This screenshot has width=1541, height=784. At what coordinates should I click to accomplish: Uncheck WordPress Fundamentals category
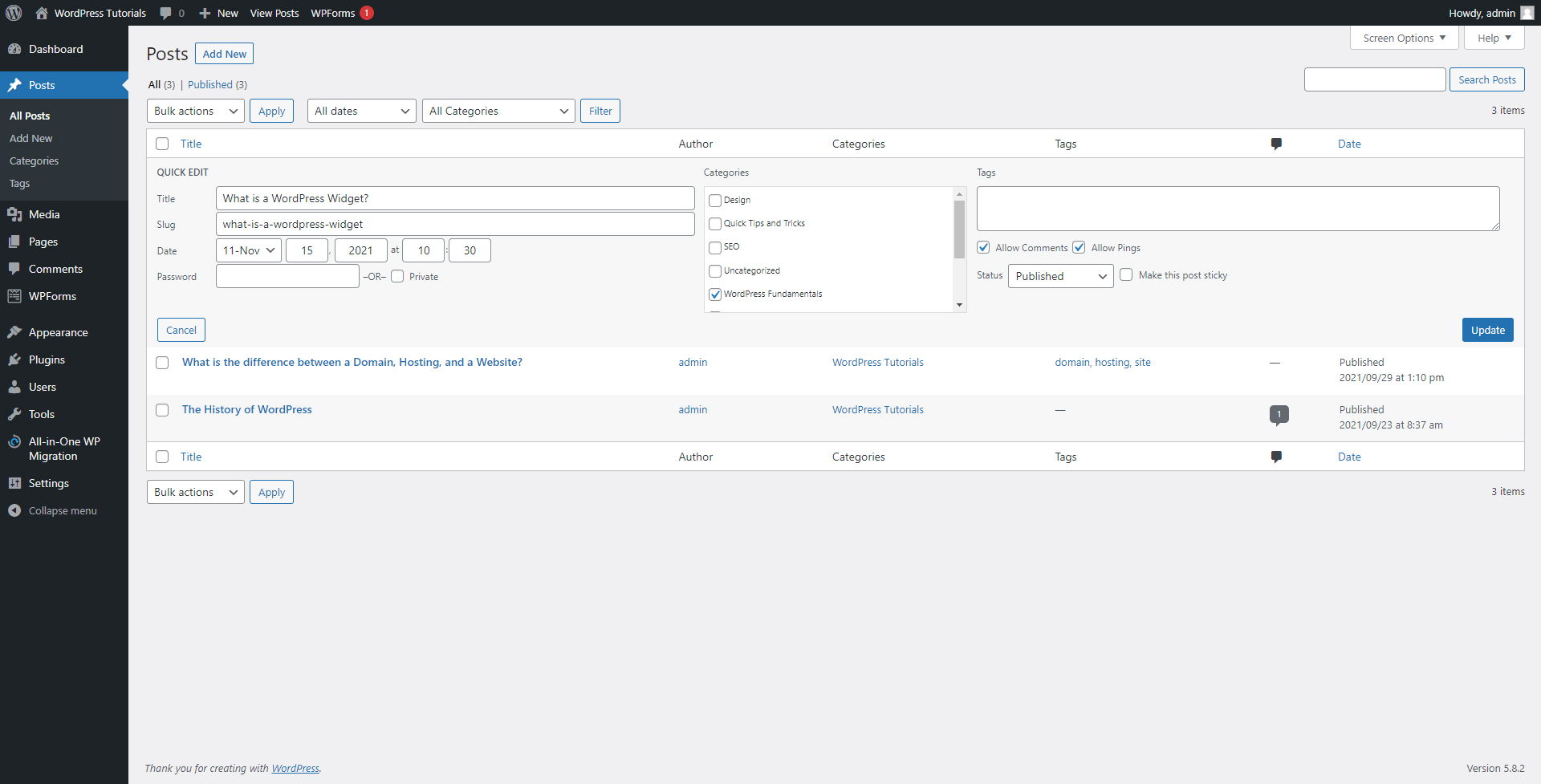(x=715, y=295)
